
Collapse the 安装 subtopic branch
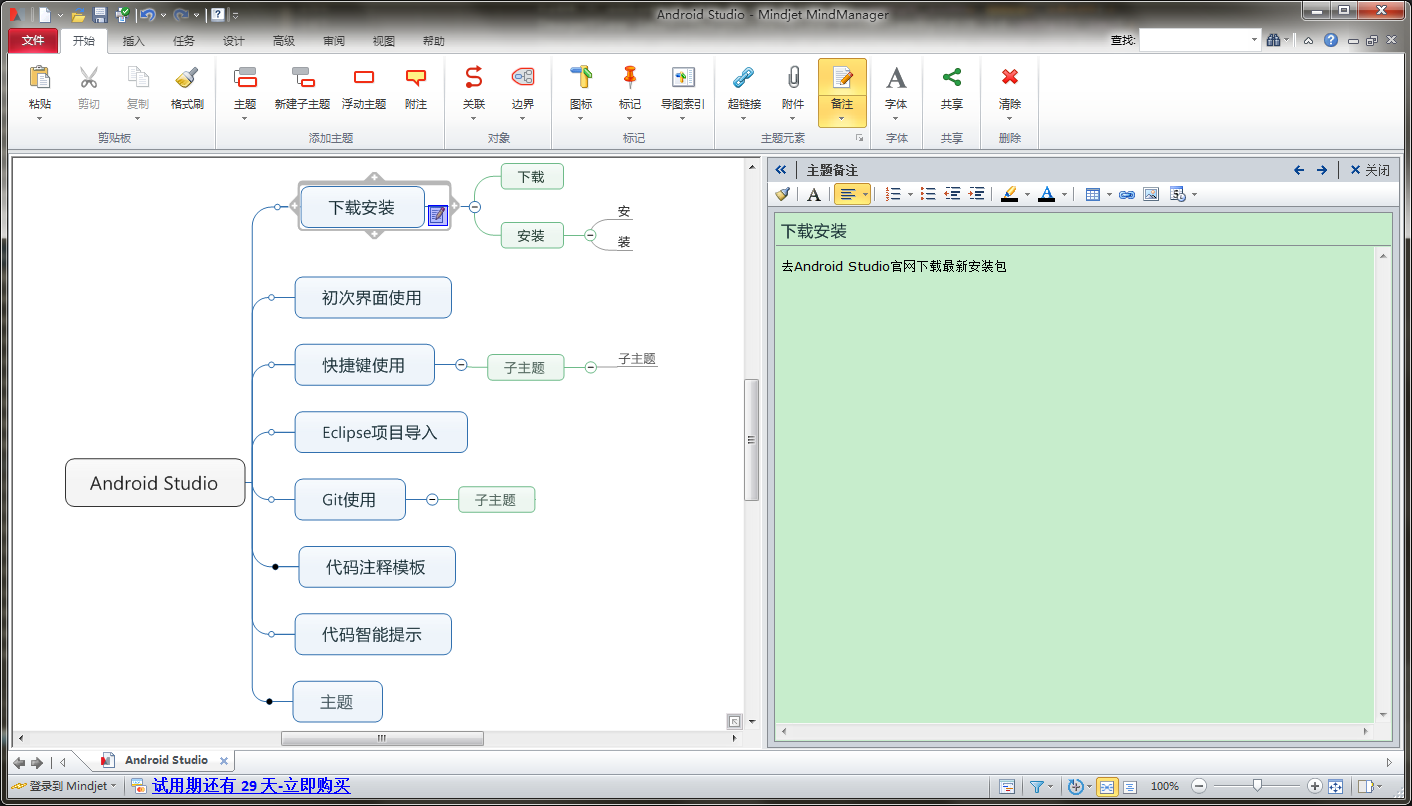[x=590, y=235]
